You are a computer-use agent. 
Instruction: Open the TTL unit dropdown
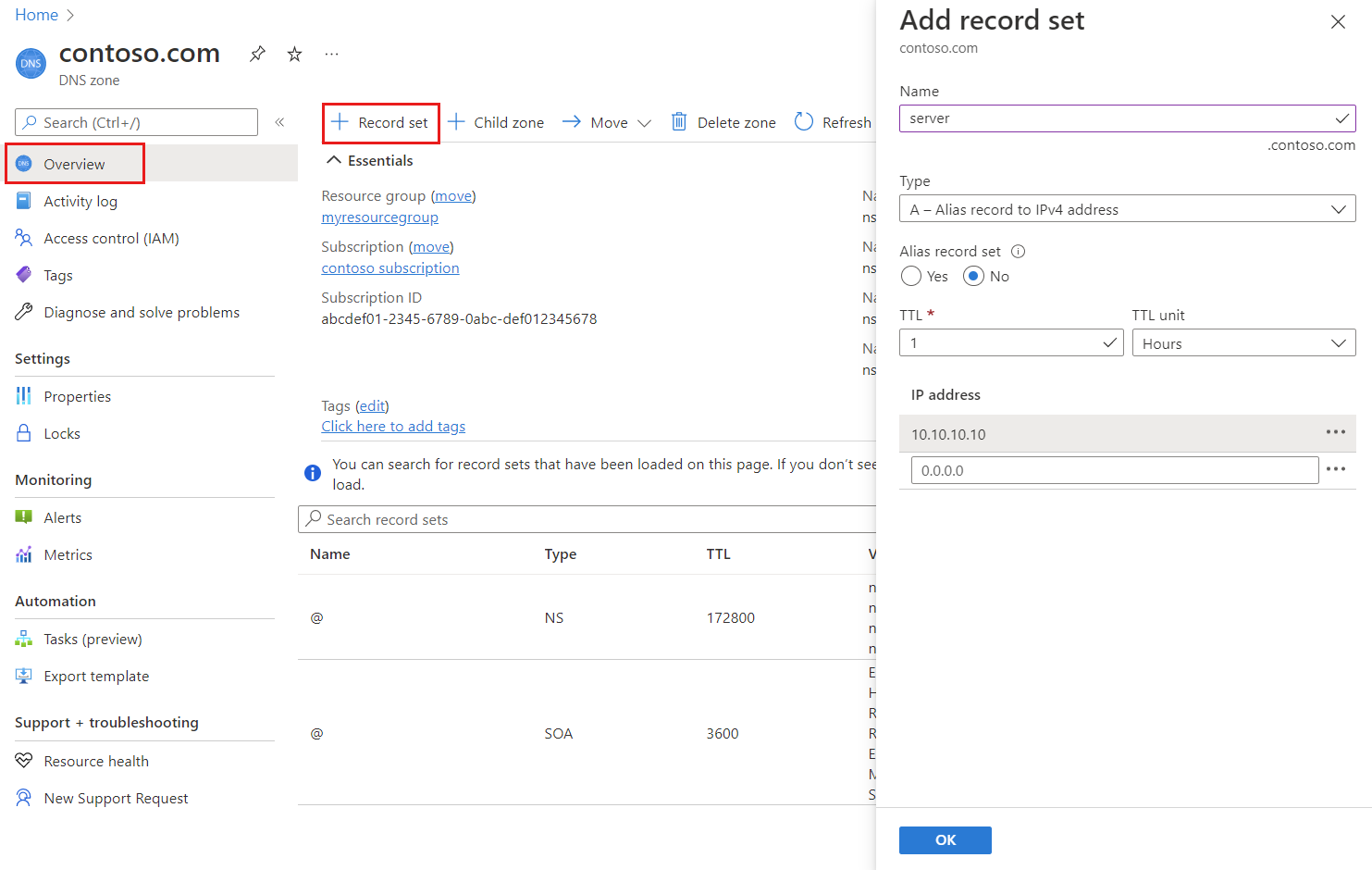1243,343
